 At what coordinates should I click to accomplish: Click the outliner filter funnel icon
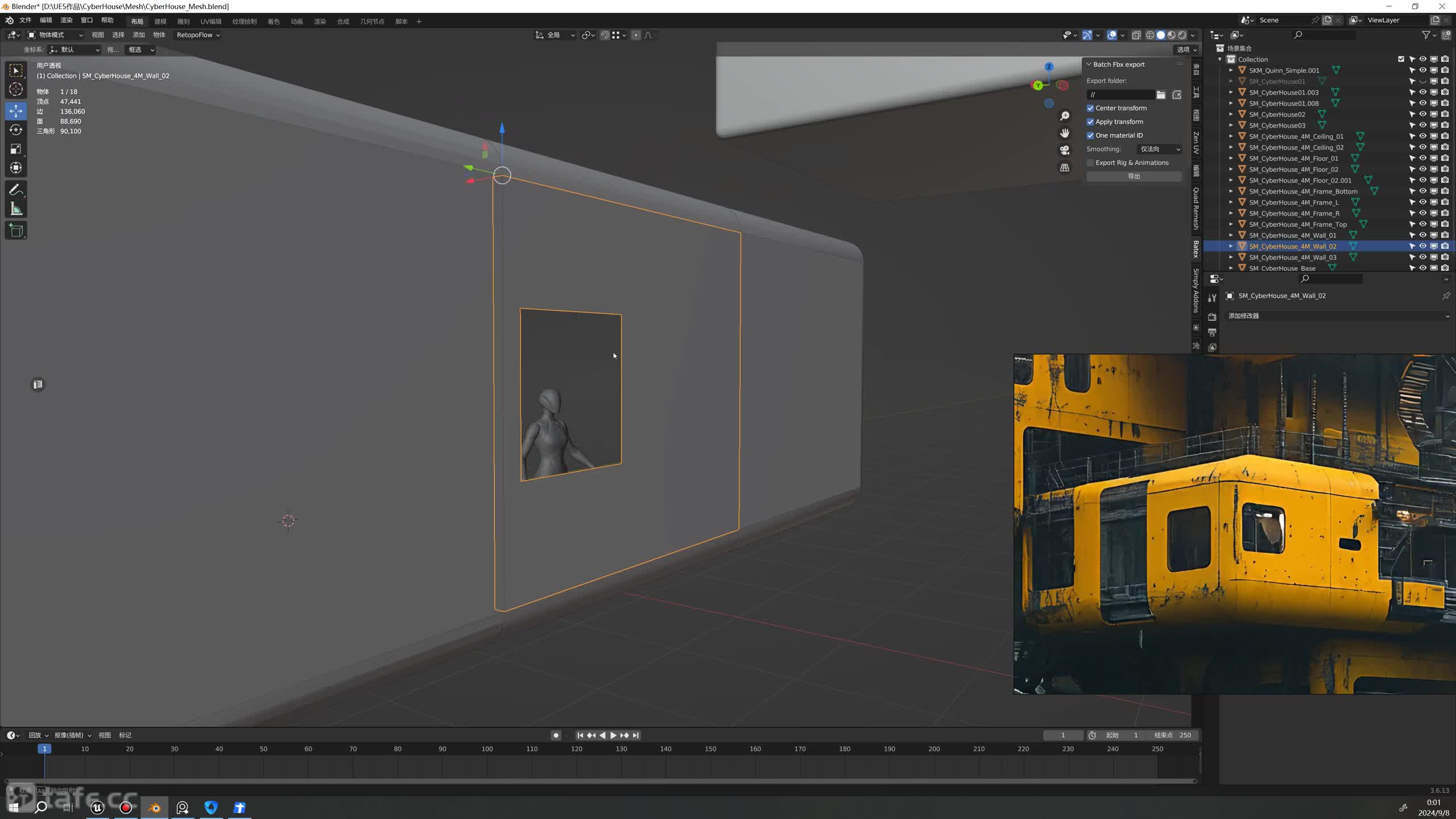pyautogui.click(x=1426, y=35)
